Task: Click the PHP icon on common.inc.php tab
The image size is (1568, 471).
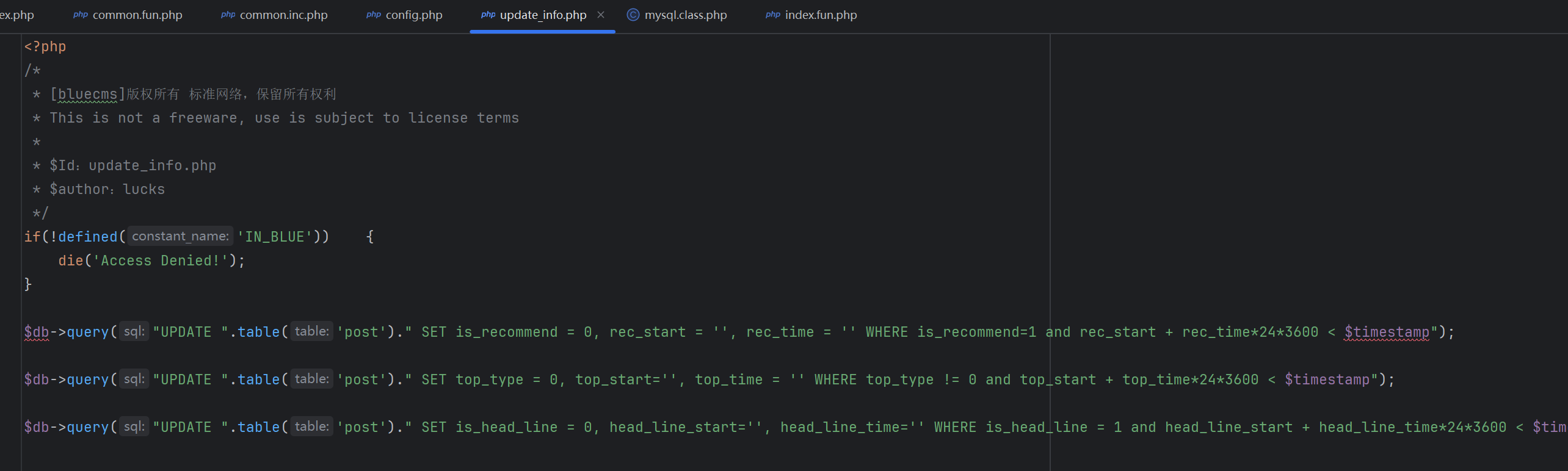Action: point(228,15)
